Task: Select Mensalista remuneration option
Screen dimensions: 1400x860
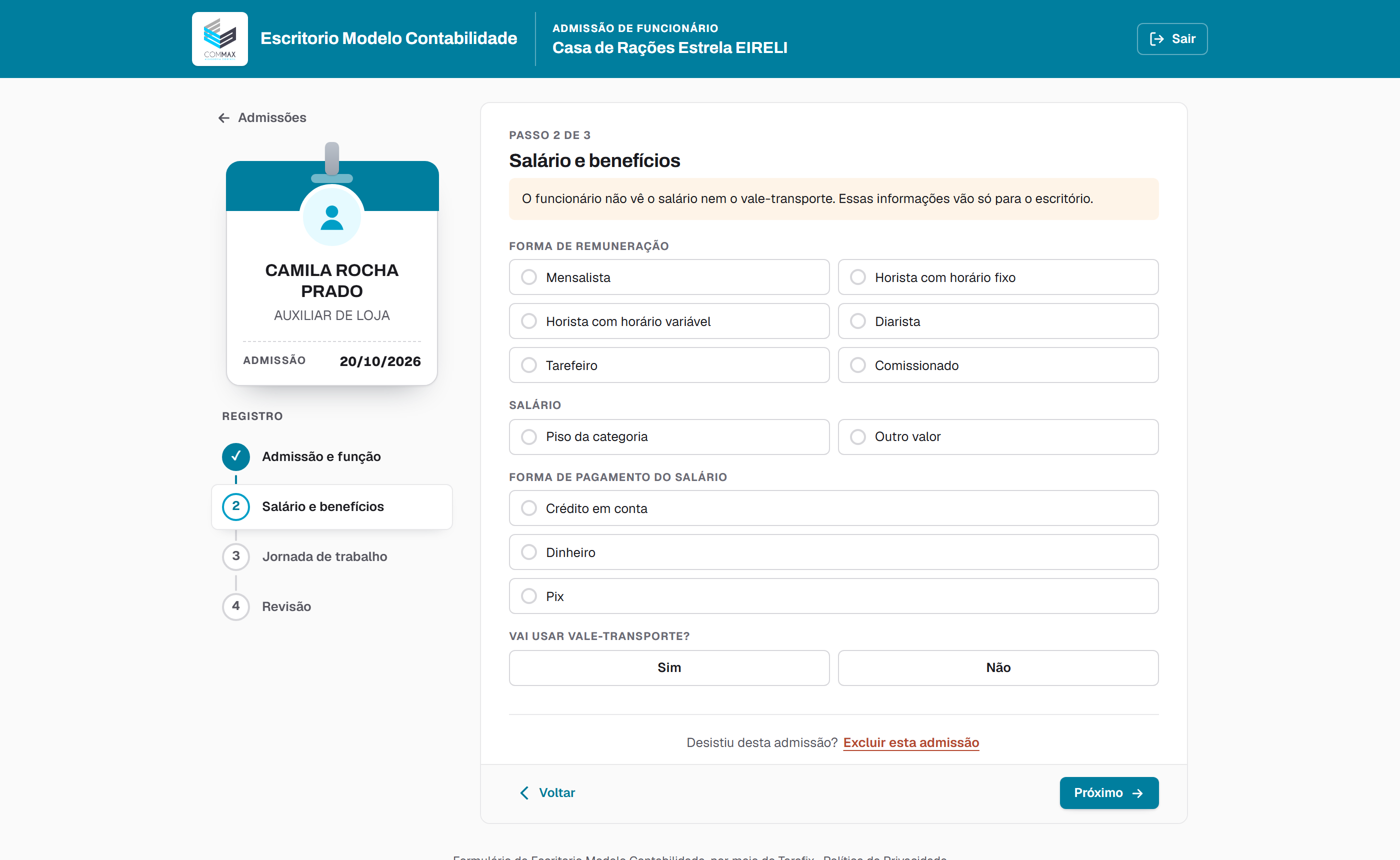Action: pyautogui.click(x=669, y=277)
